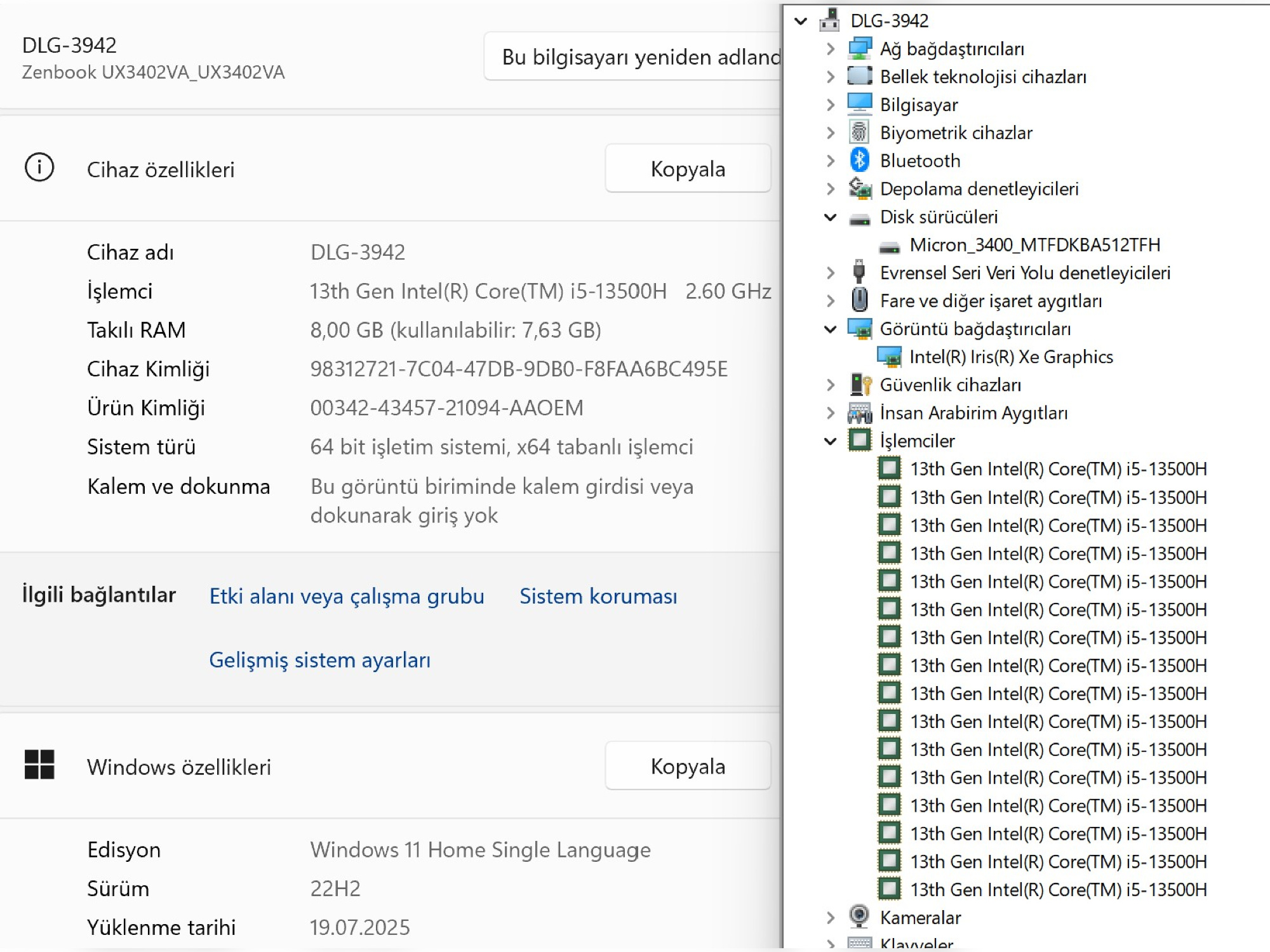Screen dimensions: 1270x952
Task: Open Gelişmiş sistem ayarları link
Action: pos(320,660)
